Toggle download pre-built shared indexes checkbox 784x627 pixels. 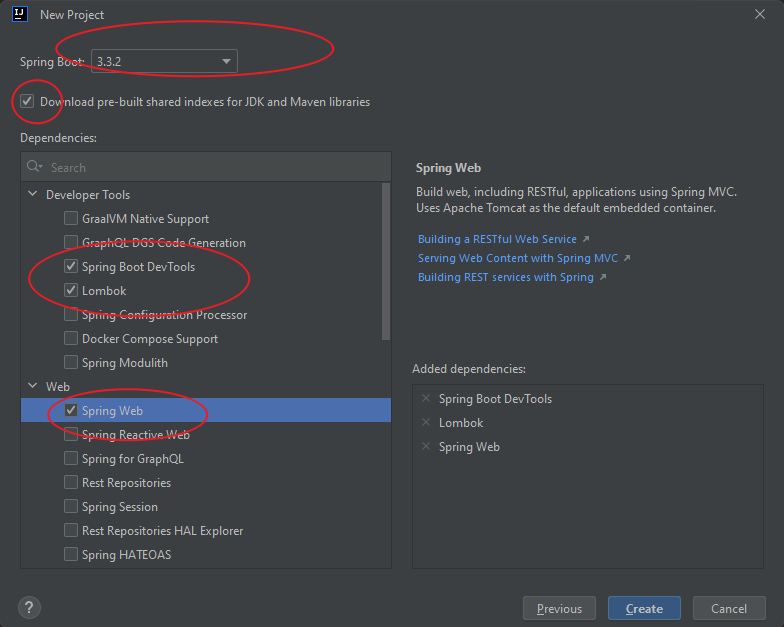27,102
